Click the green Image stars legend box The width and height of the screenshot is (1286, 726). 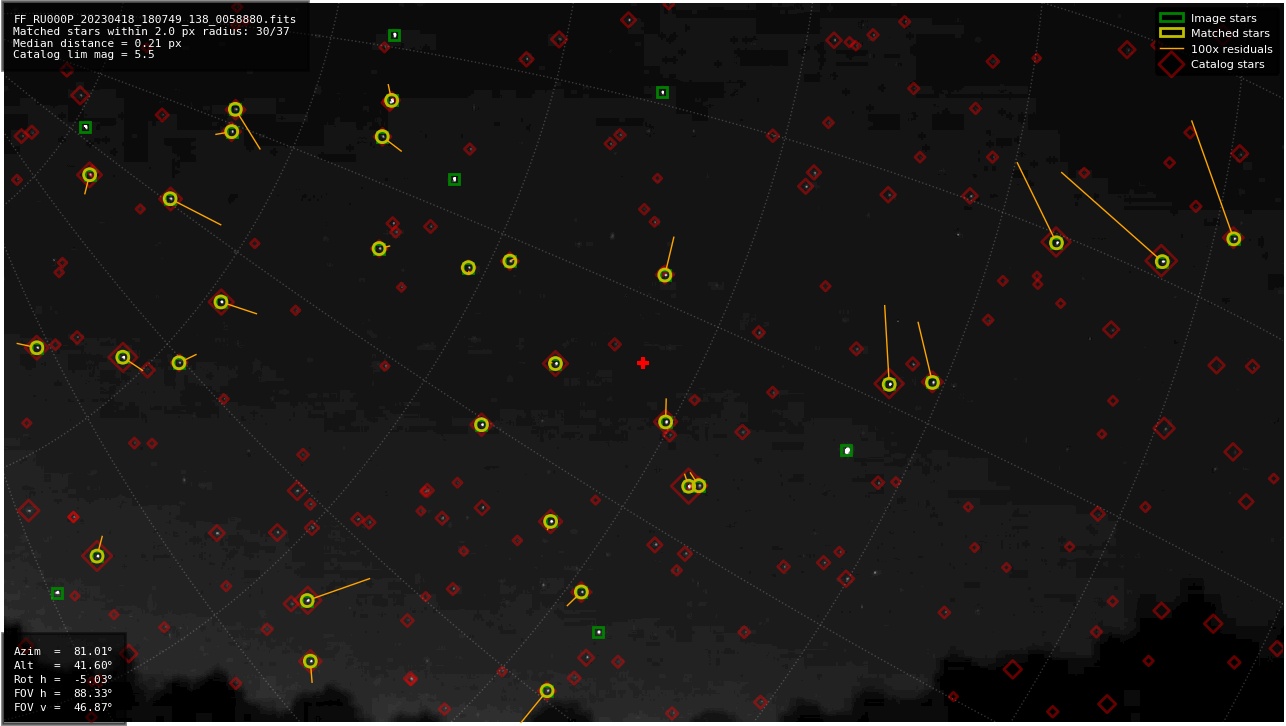(x=1171, y=18)
